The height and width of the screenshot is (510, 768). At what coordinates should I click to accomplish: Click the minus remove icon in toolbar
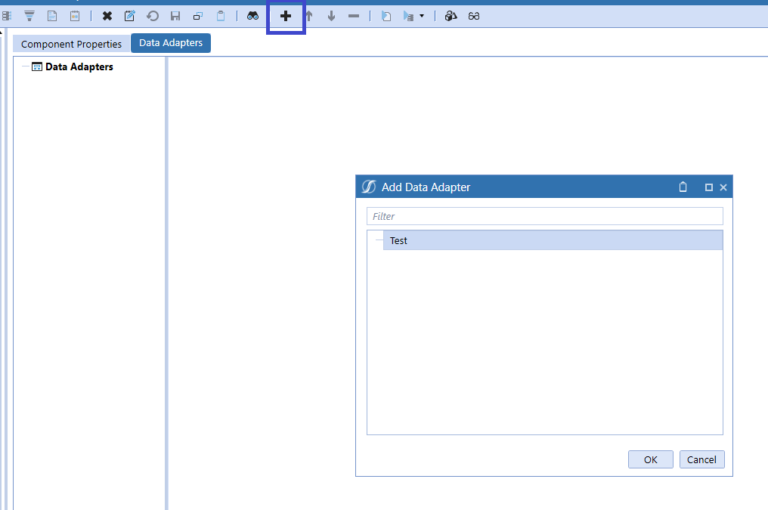click(x=354, y=16)
